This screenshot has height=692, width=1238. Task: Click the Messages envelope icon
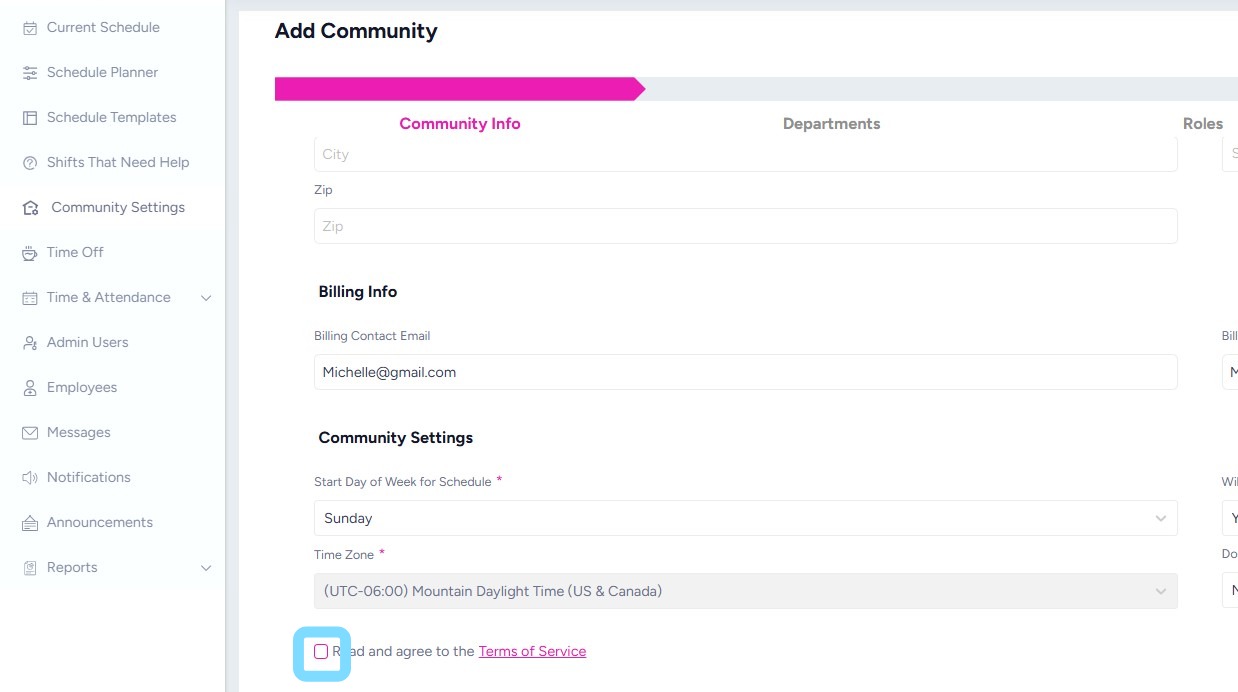30,433
